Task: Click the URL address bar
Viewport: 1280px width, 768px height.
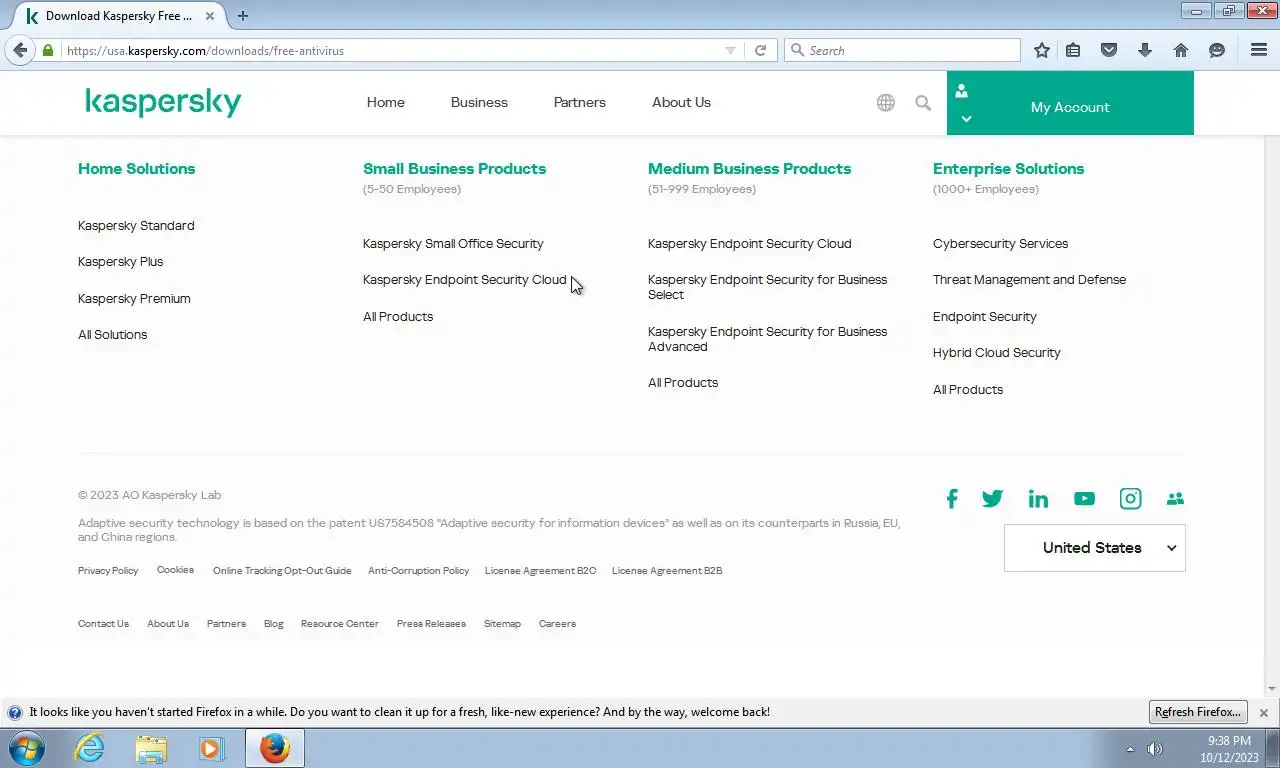Action: click(x=390, y=50)
